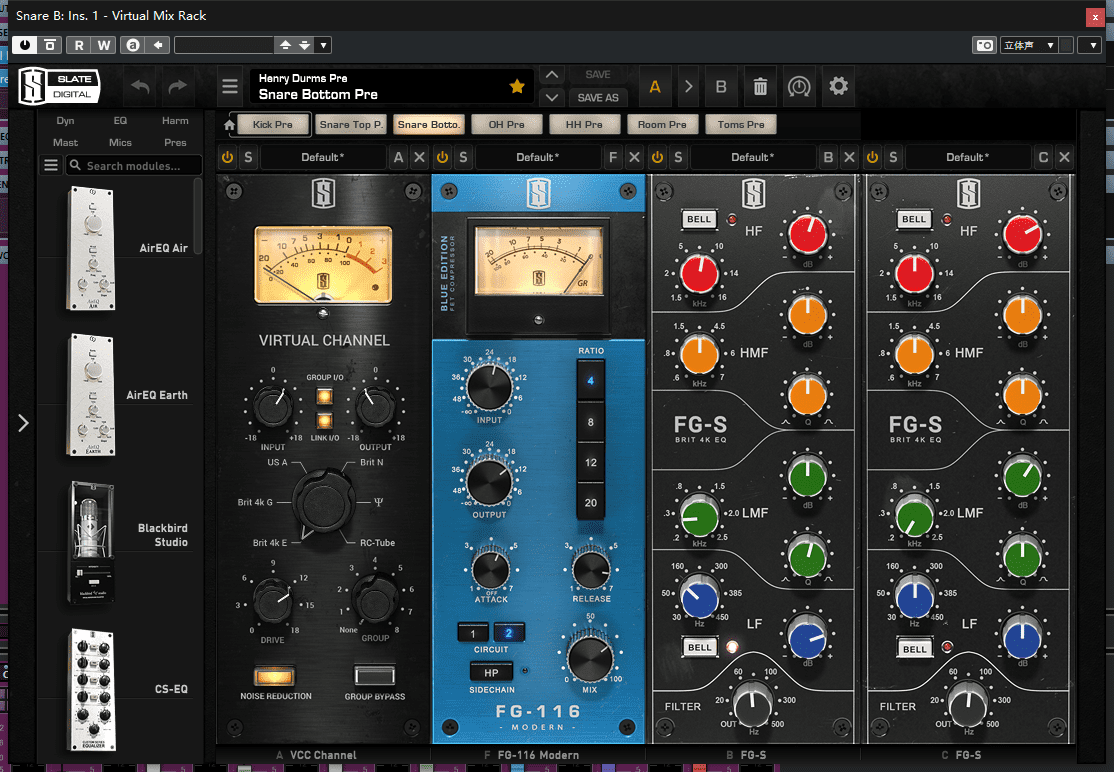Click the SAVE button
The height and width of the screenshot is (772, 1114).
(x=597, y=75)
